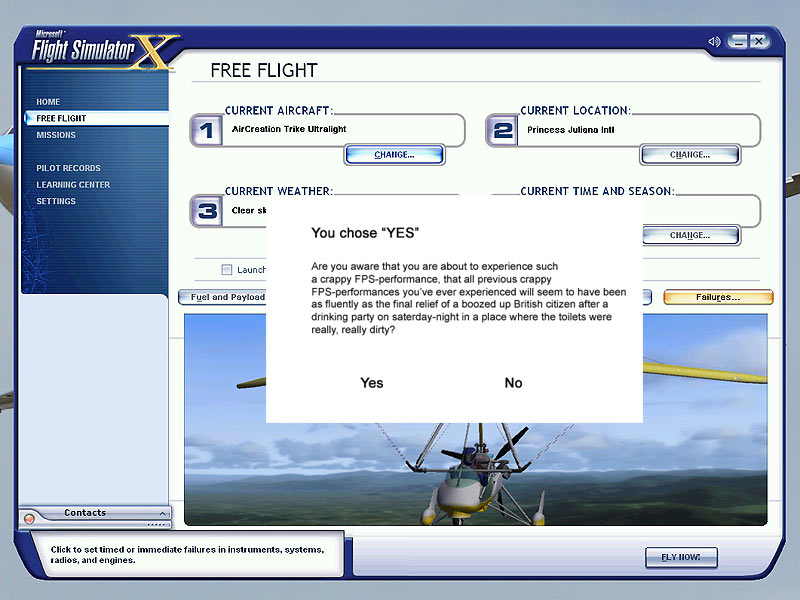The height and width of the screenshot is (600, 800).
Task: Close the Flight Simulator X window
Action: (759, 41)
